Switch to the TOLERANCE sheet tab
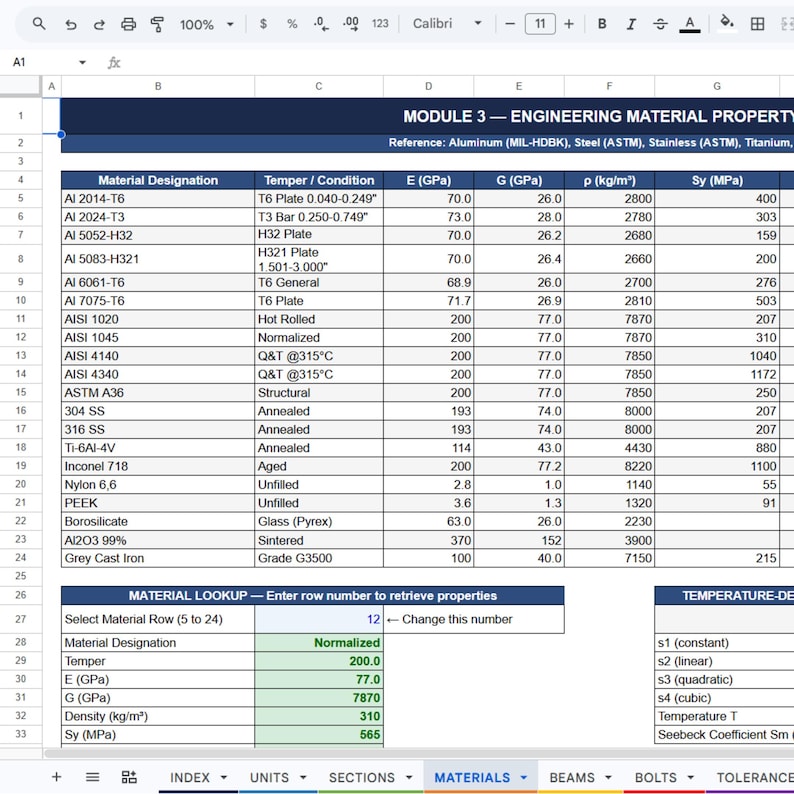This screenshot has height=794, width=794. 755,777
